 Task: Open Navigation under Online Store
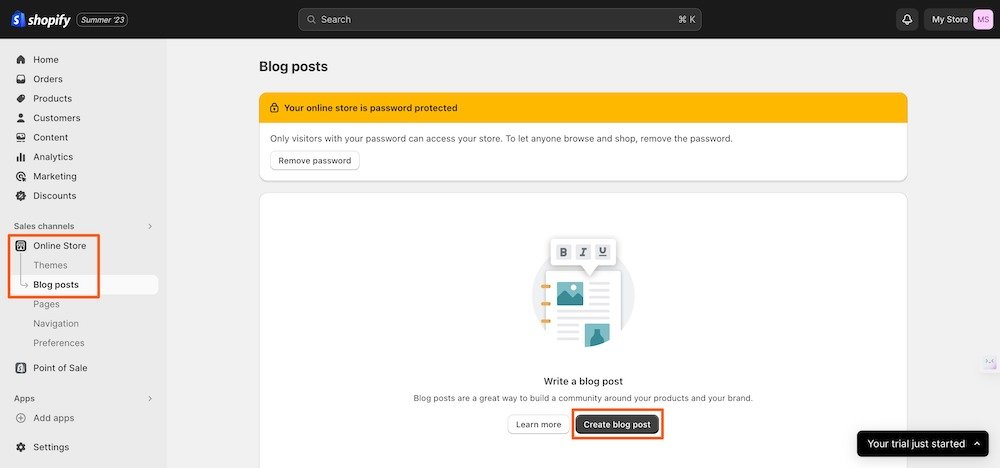coord(56,324)
